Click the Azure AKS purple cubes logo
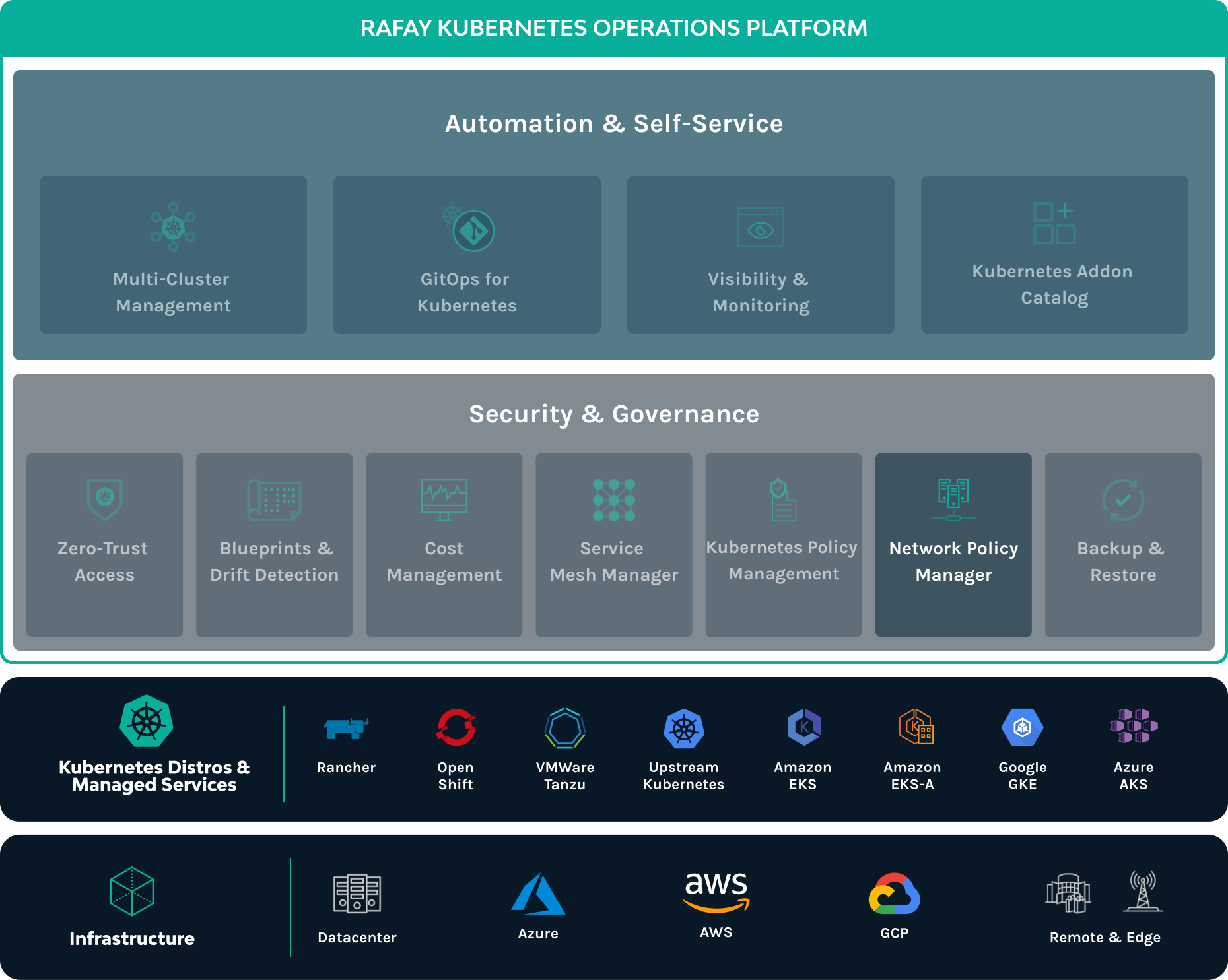Image resolution: width=1228 pixels, height=980 pixels. [1134, 726]
